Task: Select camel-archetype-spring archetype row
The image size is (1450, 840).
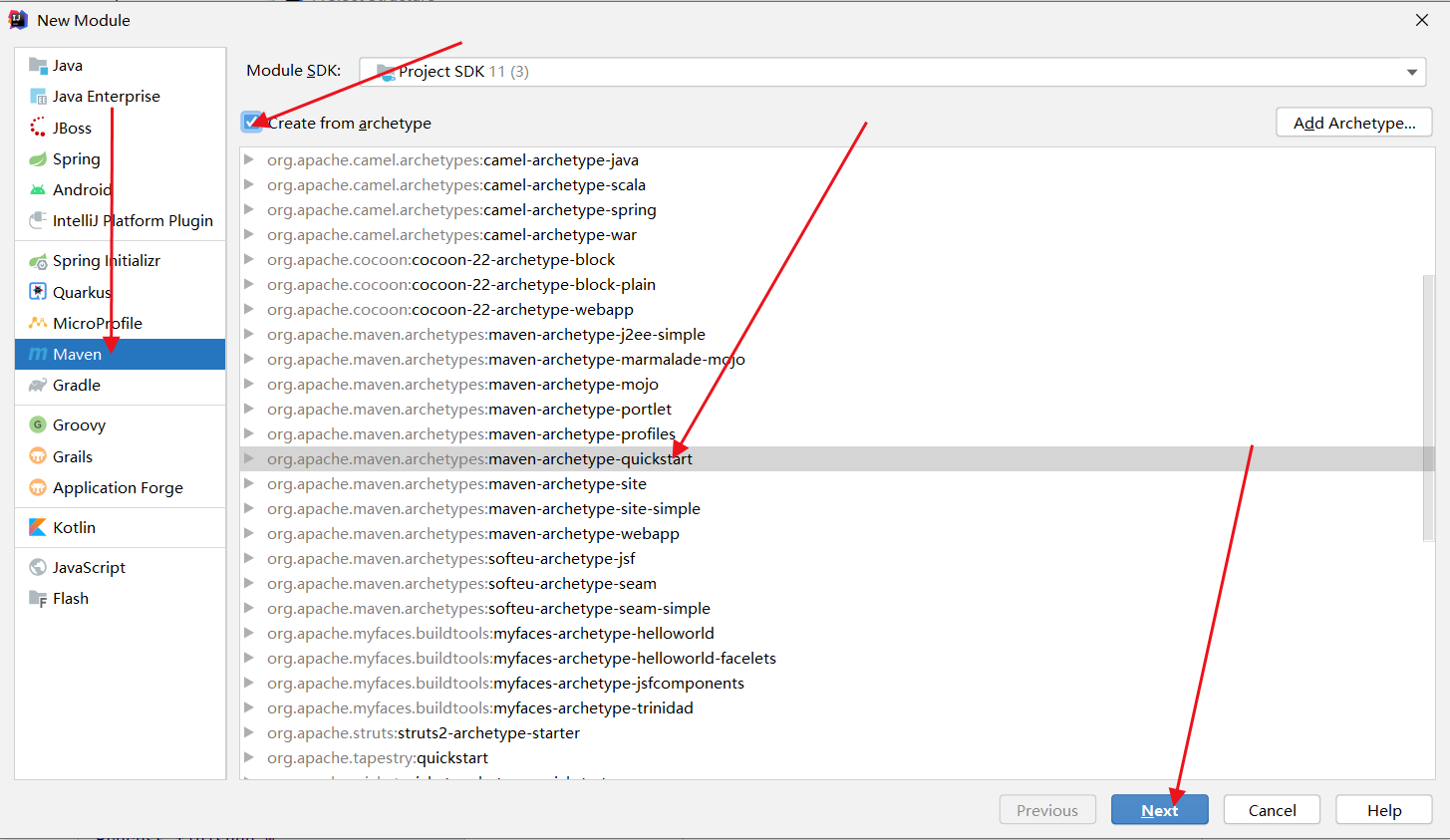Action: pos(832,209)
